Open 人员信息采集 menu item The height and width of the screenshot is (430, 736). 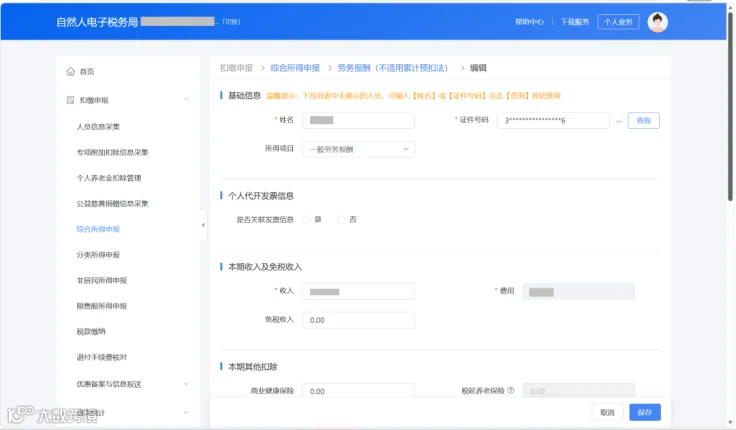pyautogui.click(x=98, y=127)
